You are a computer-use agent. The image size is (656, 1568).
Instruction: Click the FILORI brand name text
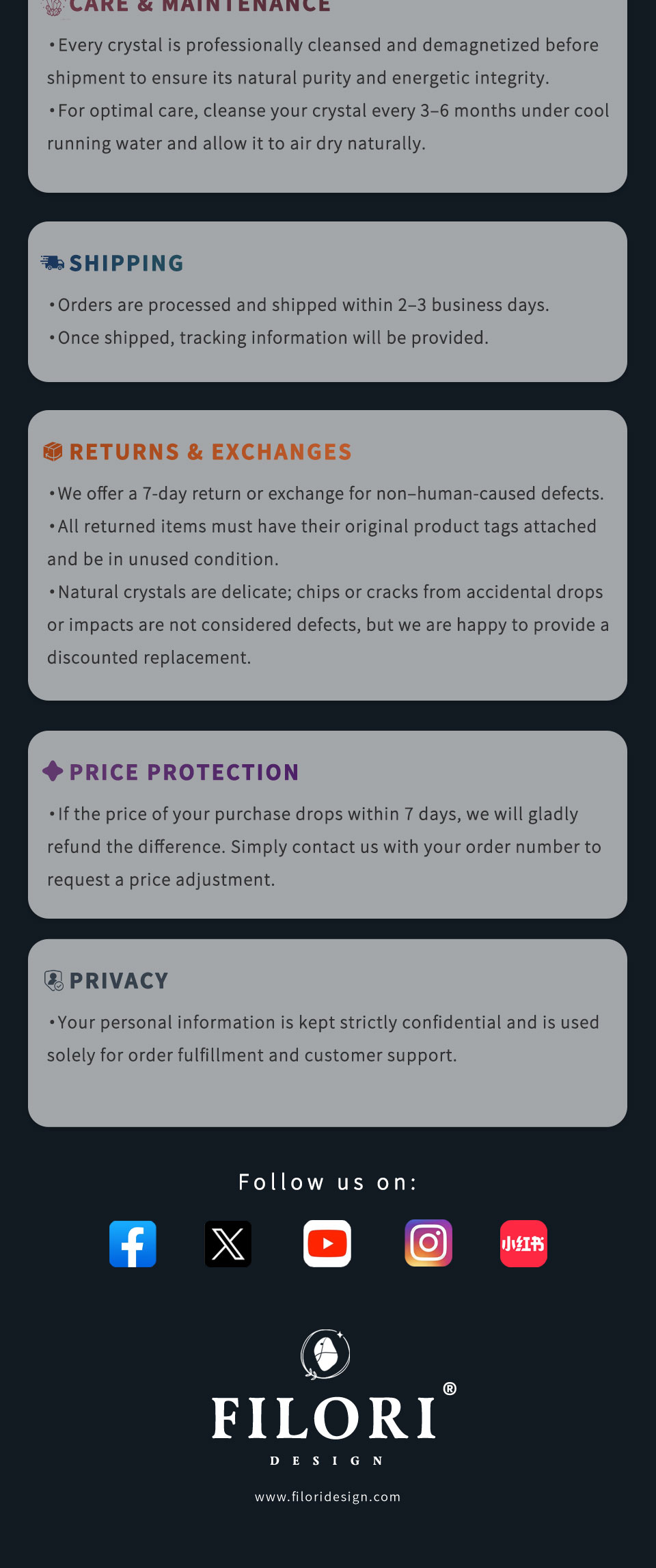point(323,1418)
